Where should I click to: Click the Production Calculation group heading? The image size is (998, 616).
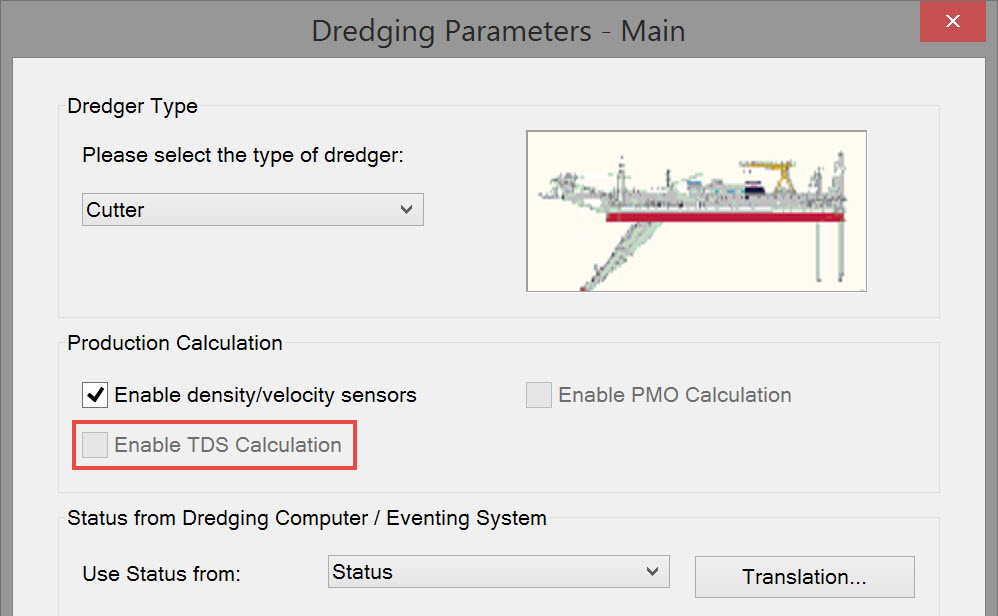pyautogui.click(x=175, y=343)
